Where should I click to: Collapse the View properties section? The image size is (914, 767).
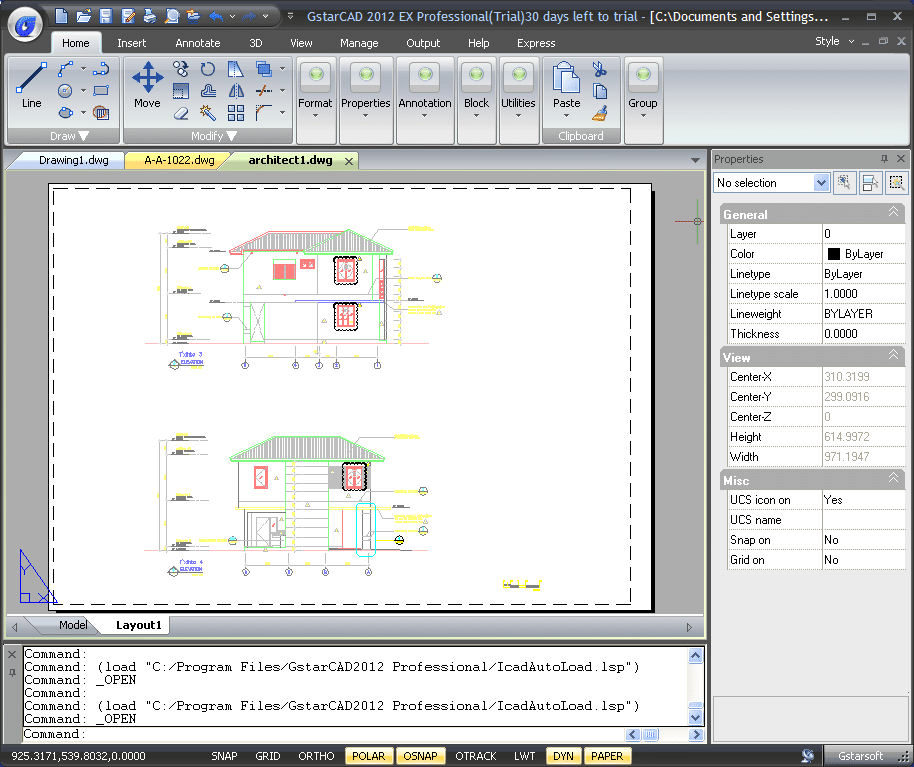pyautogui.click(x=893, y=355)
